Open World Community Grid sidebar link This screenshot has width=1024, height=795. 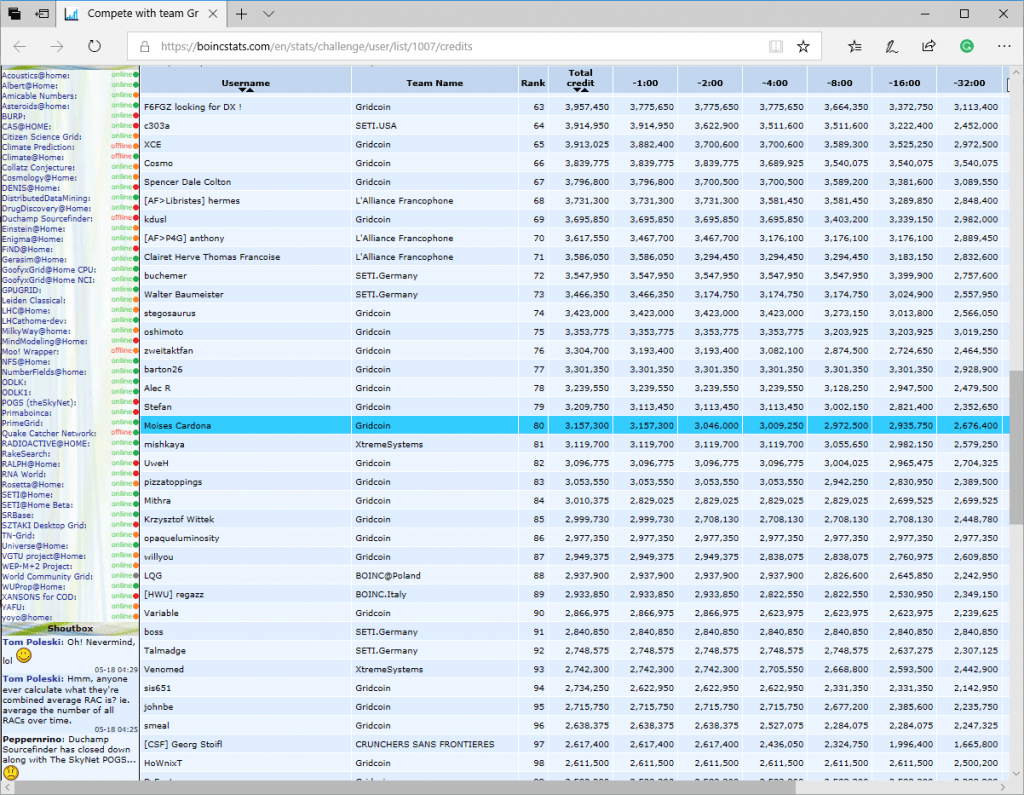[47, 577]
